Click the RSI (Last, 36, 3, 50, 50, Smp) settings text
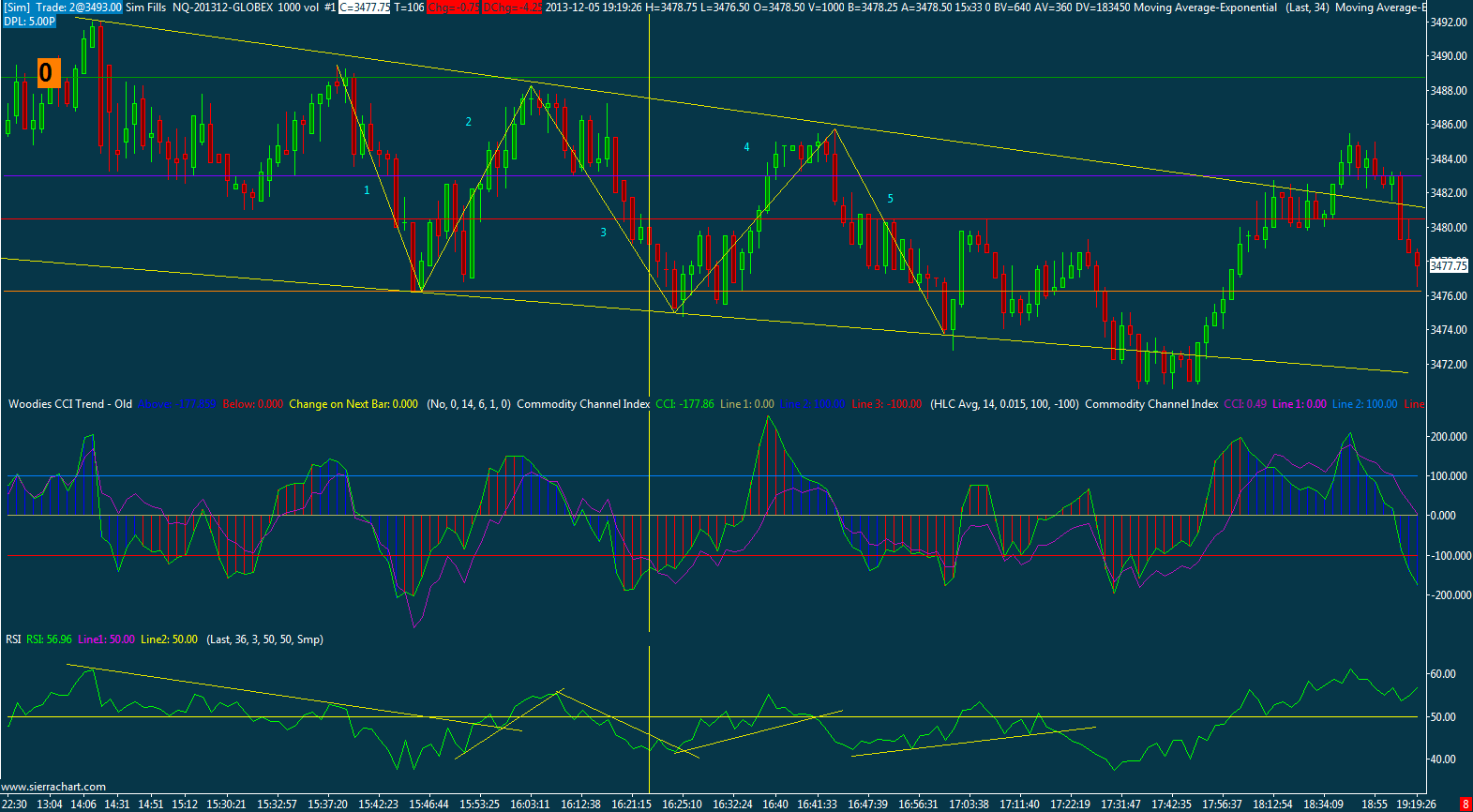The width and height of the screenshot is (1473, 812). [x=264, y=639]
